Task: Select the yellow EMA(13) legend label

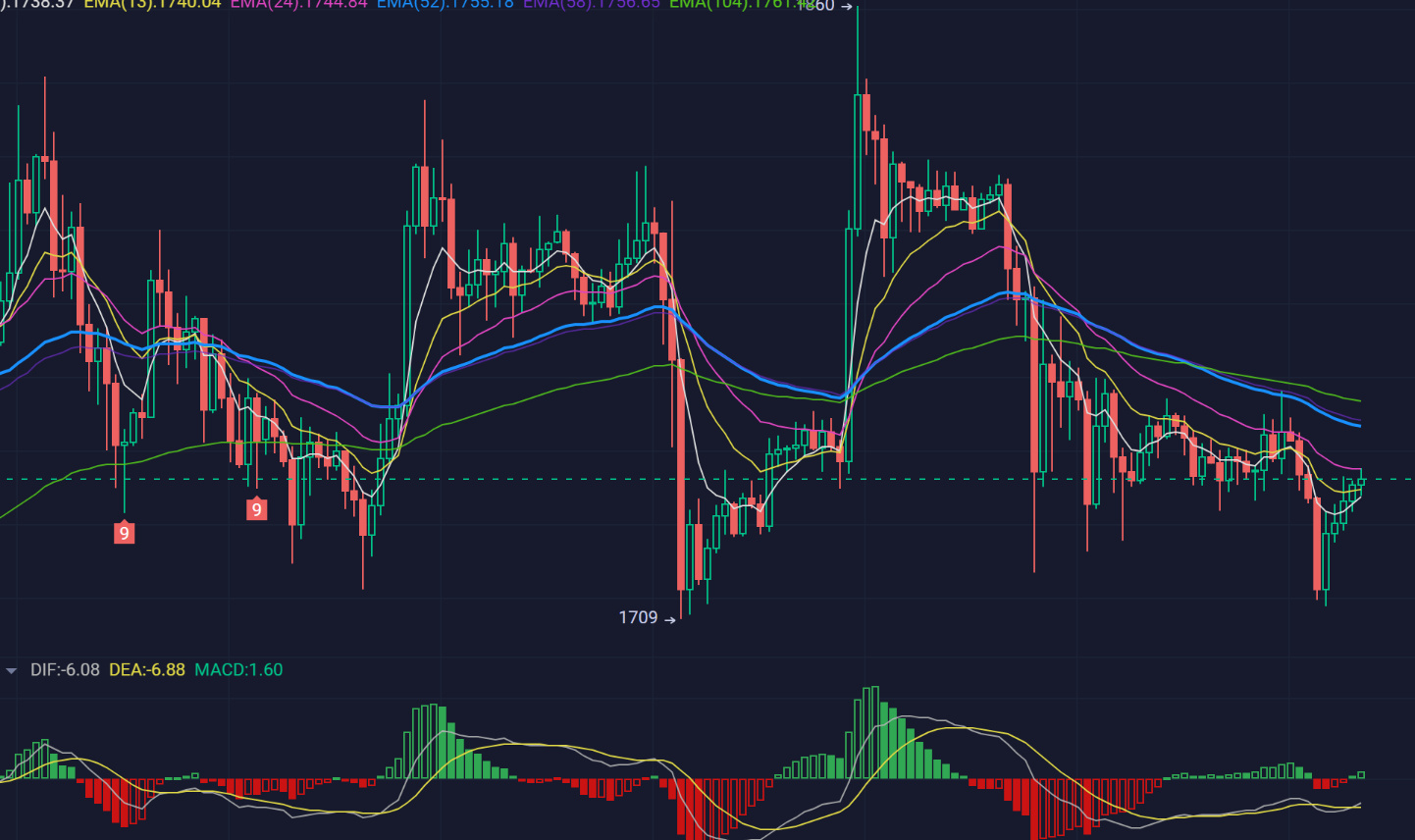Action: tap(152, 4)
